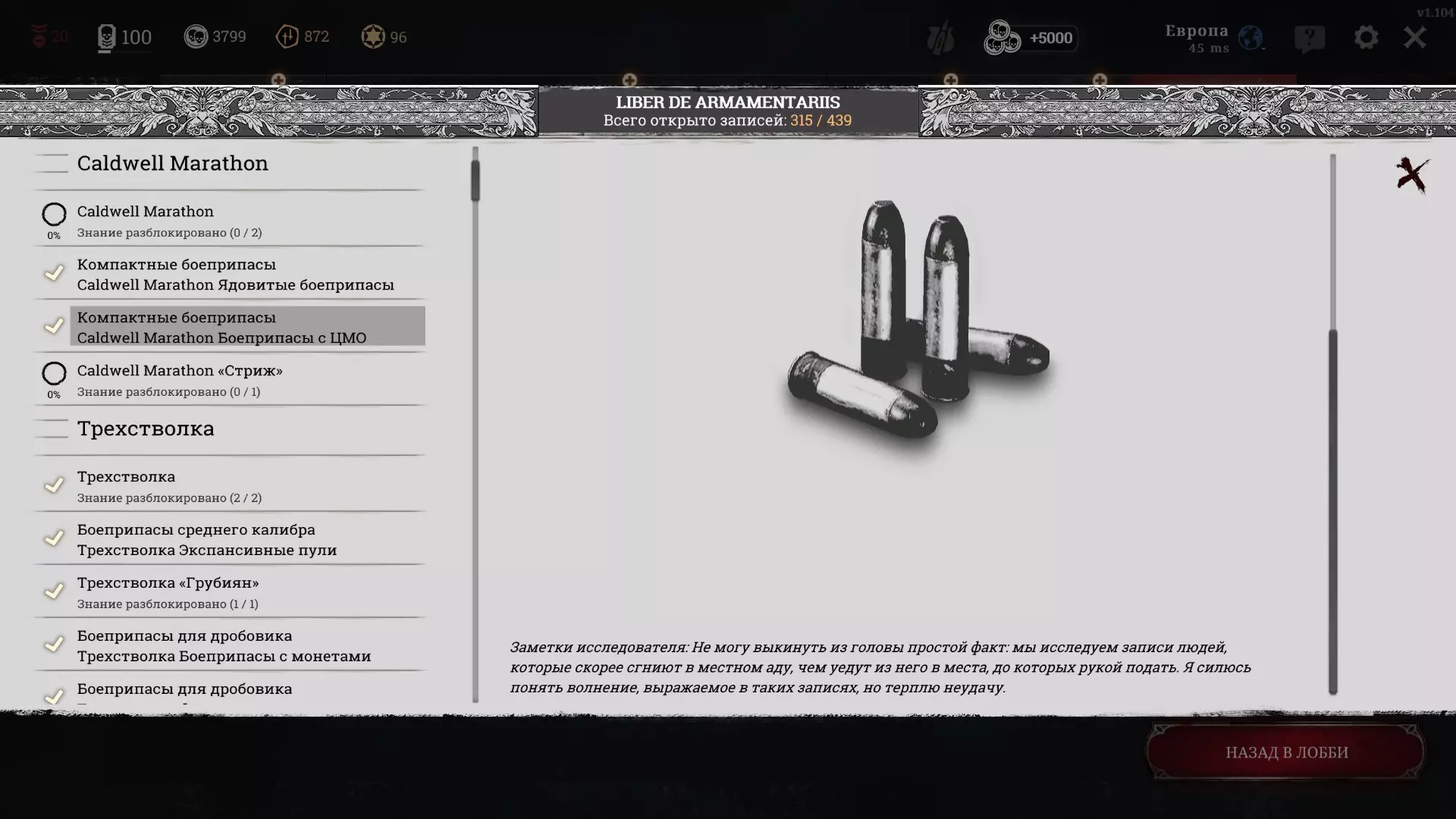Click the 872 blood bonds currency icon
This screenshot has height=819, width=1456.
click(x=287, y=36)
